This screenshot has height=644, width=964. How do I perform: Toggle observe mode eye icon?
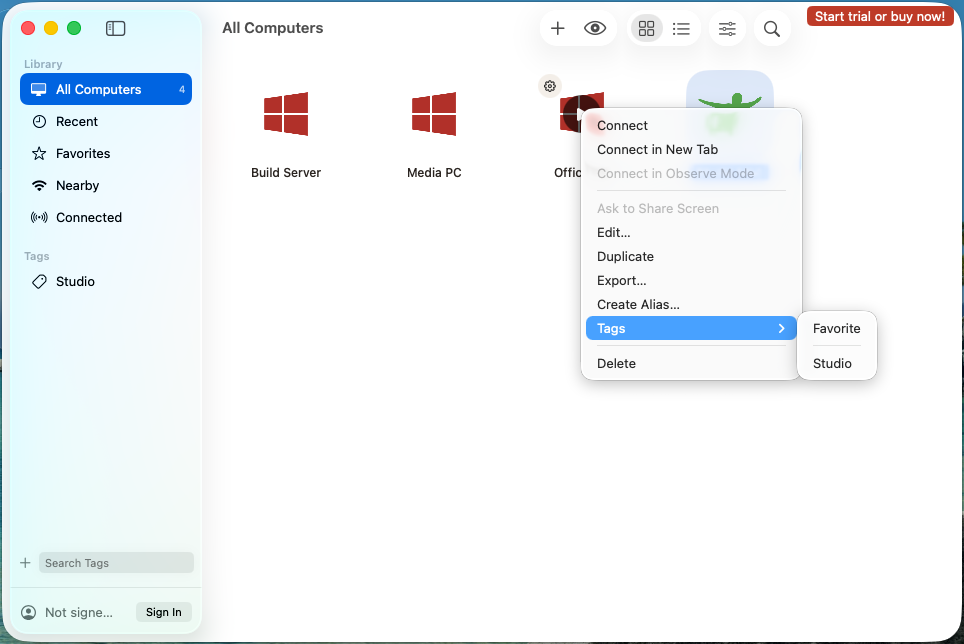click(595, 28)
